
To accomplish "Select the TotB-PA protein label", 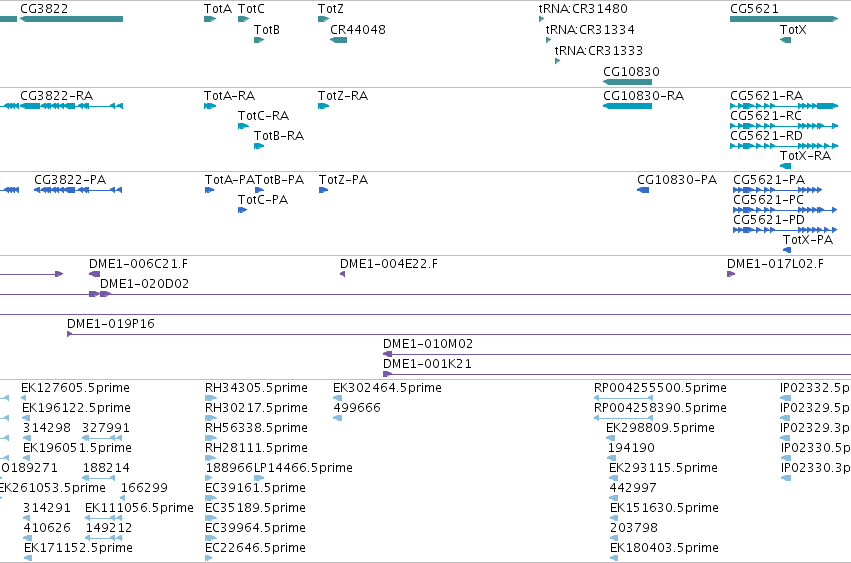I will (x=280, y=180).
